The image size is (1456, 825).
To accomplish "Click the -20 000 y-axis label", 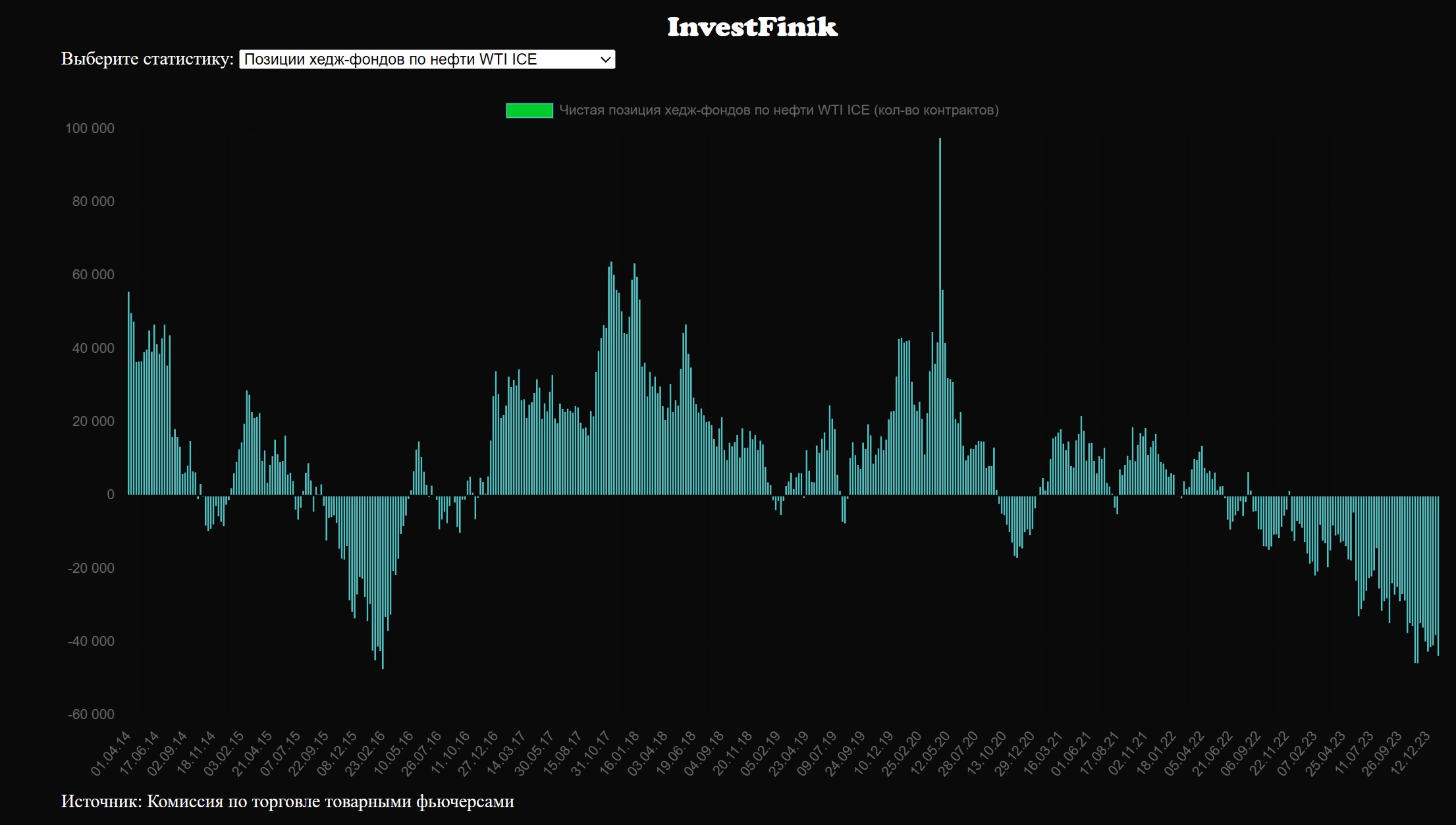I will (91, 568).
